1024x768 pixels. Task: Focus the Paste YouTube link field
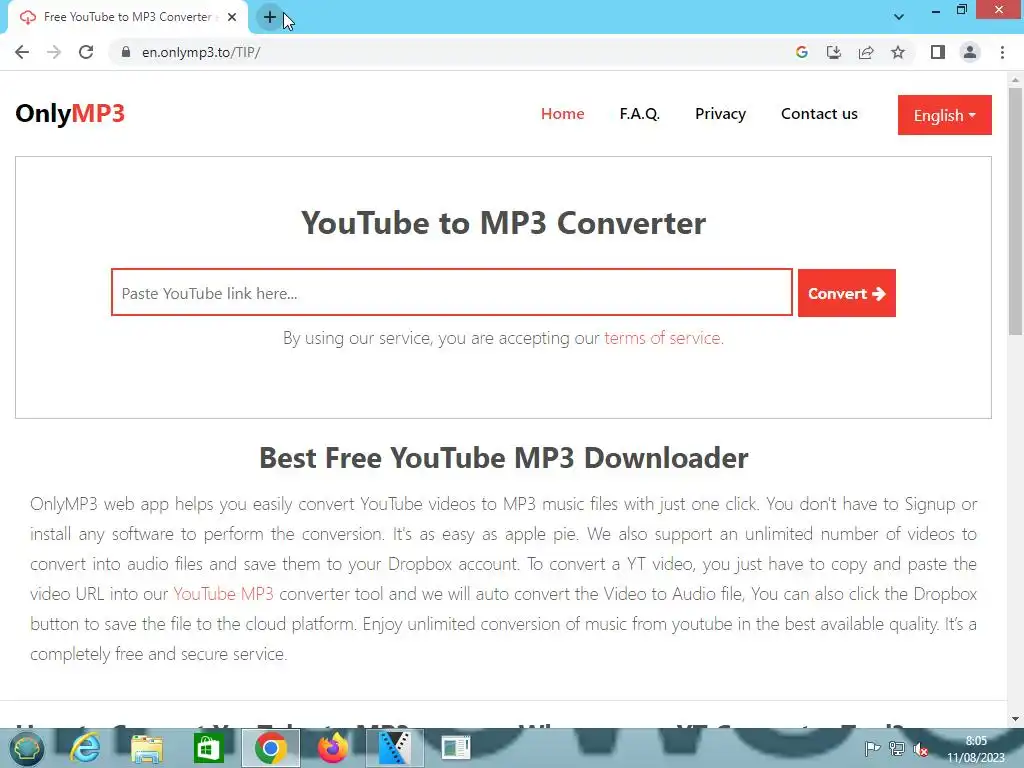pos(452,293)
